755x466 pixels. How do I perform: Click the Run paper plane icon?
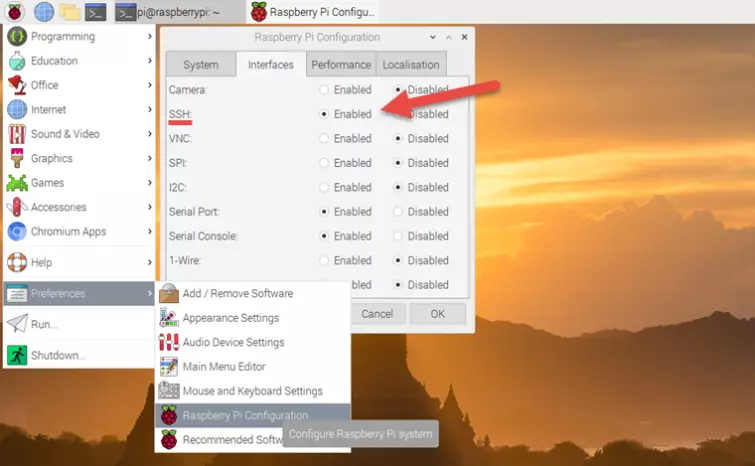pyautogui.click(x=17, y=324)
